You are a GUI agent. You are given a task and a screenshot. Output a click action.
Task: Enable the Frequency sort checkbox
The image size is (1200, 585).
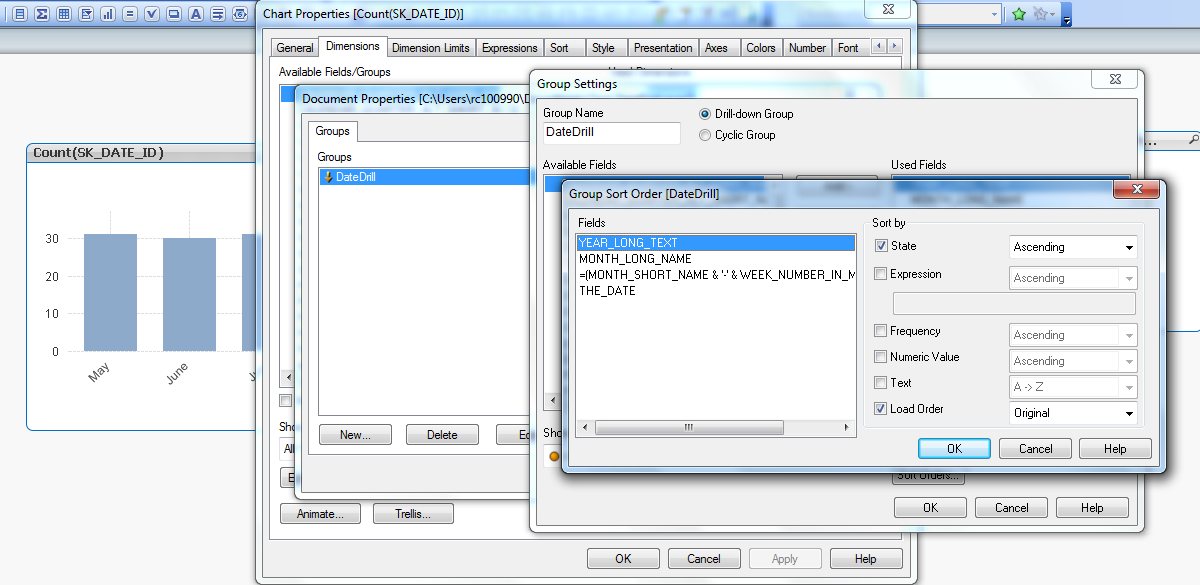[x=881, y=331]
